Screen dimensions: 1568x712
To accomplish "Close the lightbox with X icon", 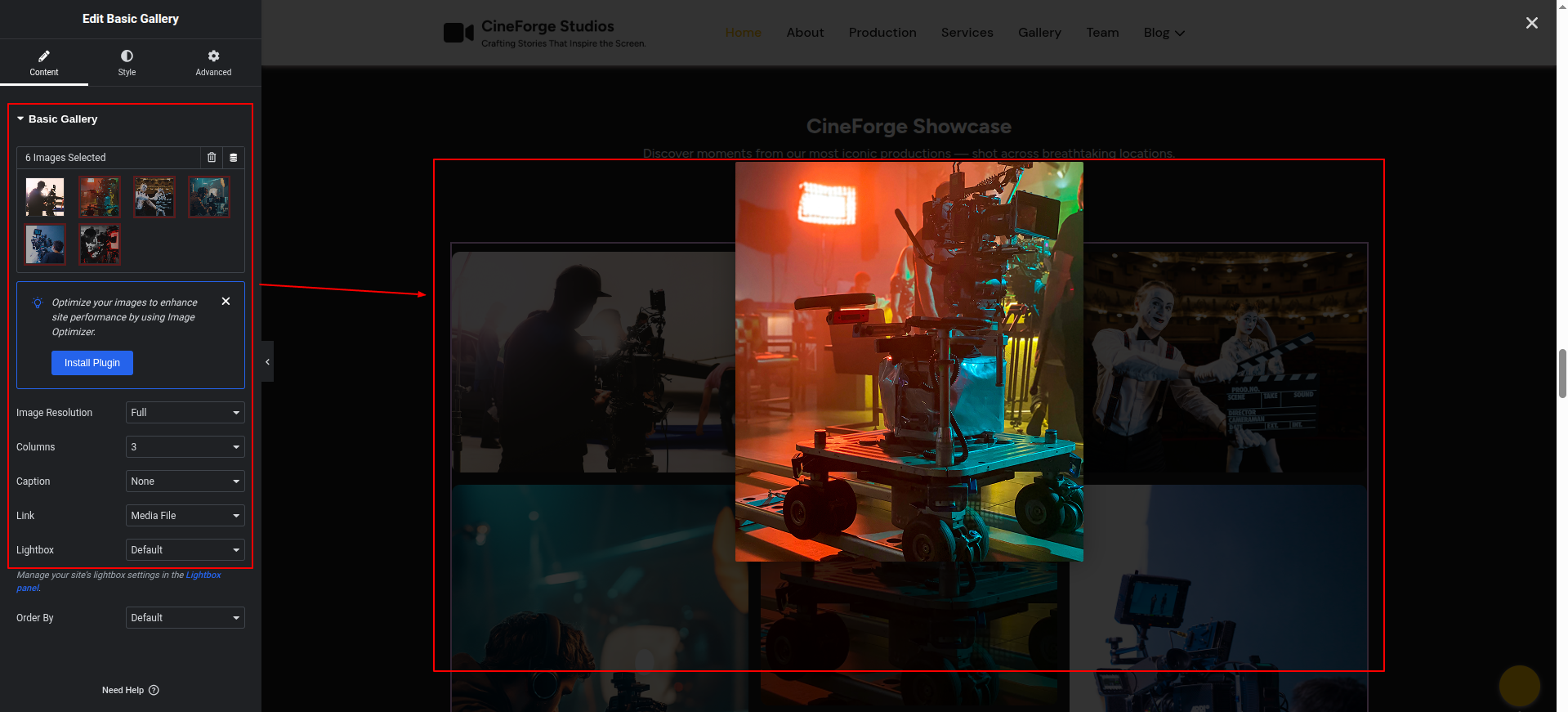I will tap(1531, 23).
